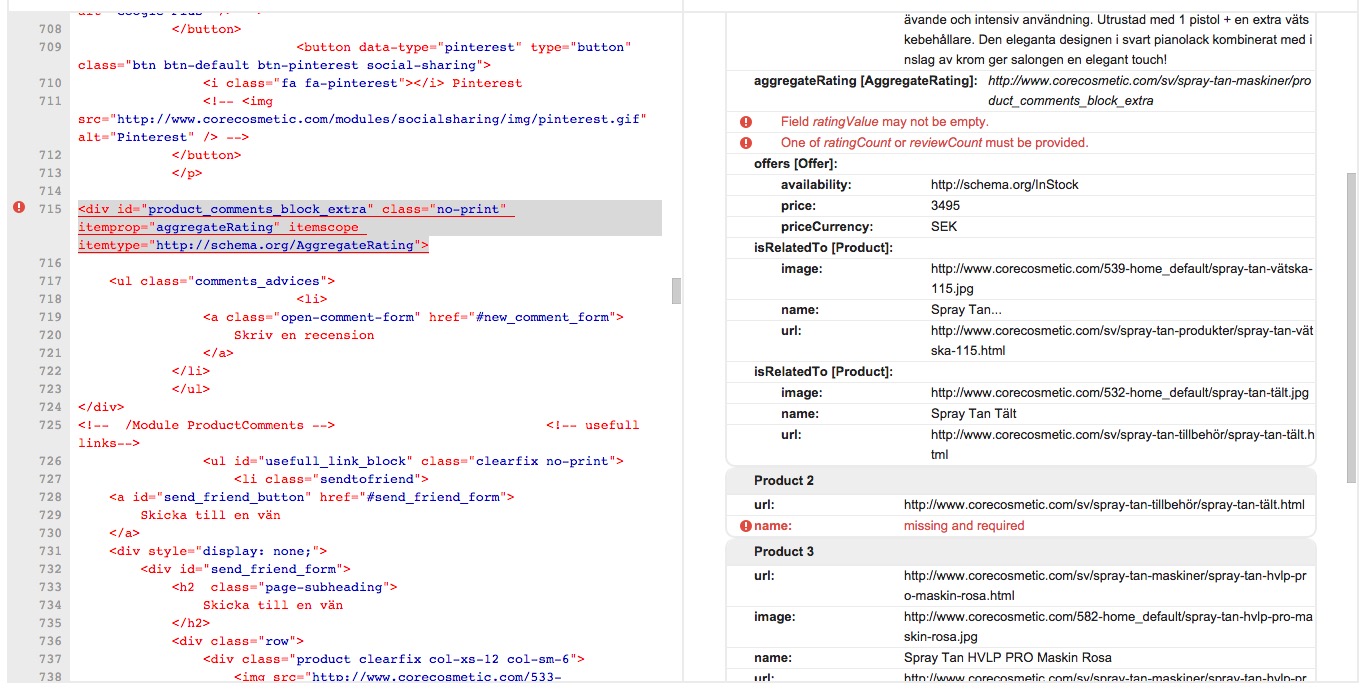Click the image URL for spray-tan-vätska-115.jpg
This screenshot has width=1369, height=690.
coord(1121,279)
